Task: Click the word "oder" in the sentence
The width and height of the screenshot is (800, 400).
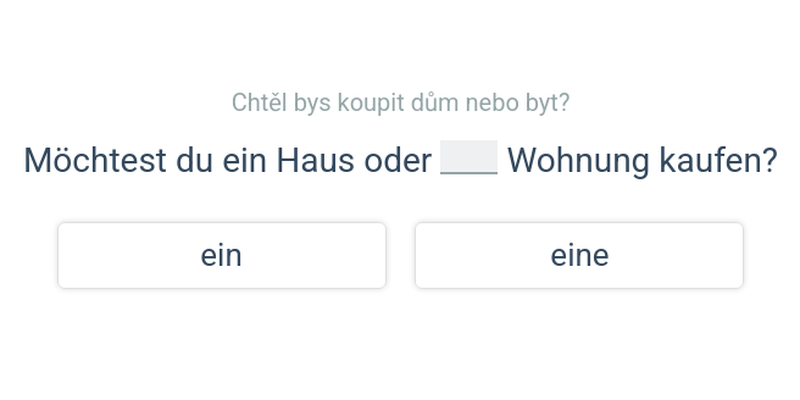Action: [x=397, y=160]
